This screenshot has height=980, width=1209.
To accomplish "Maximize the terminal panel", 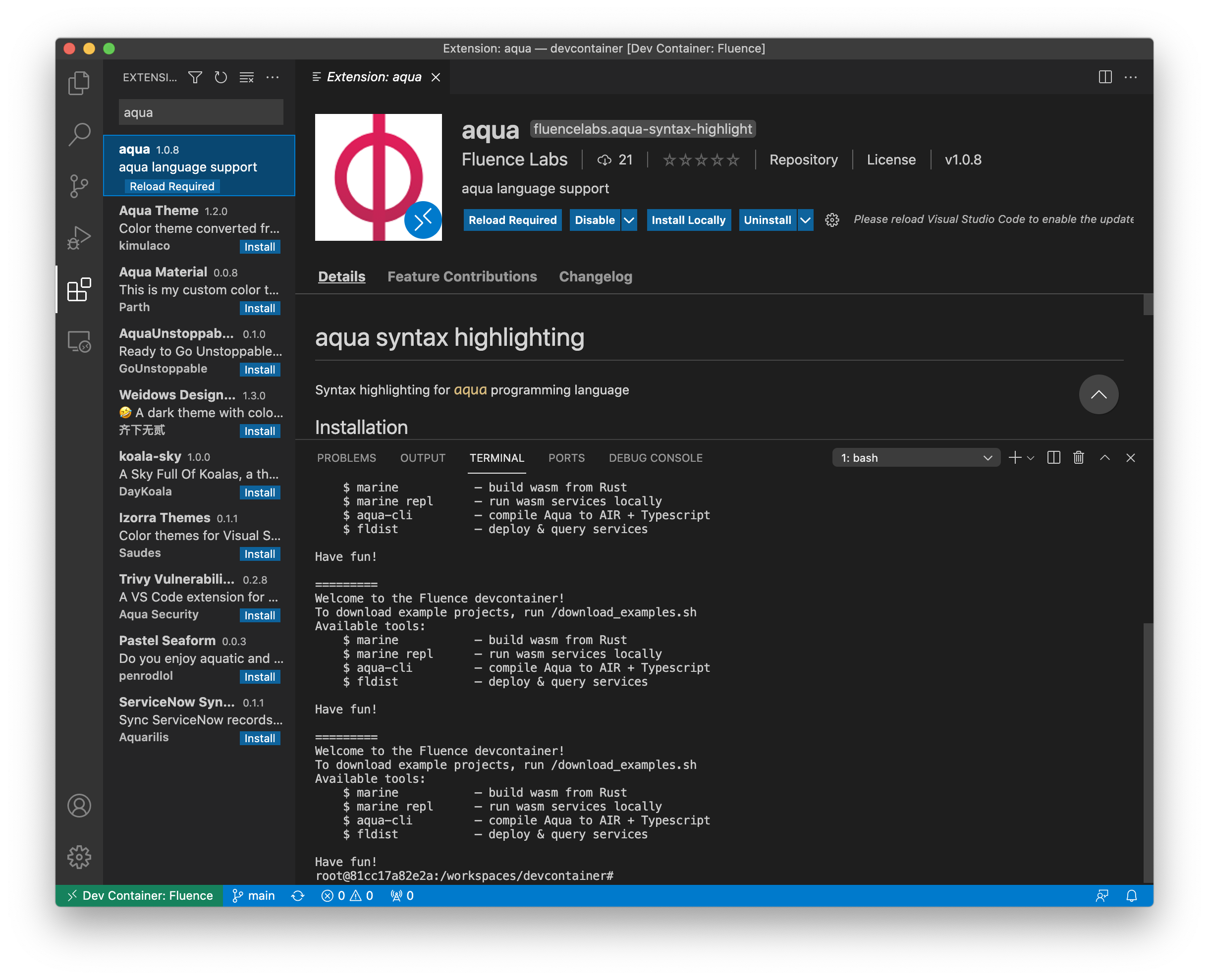I will click(1104, 458).
